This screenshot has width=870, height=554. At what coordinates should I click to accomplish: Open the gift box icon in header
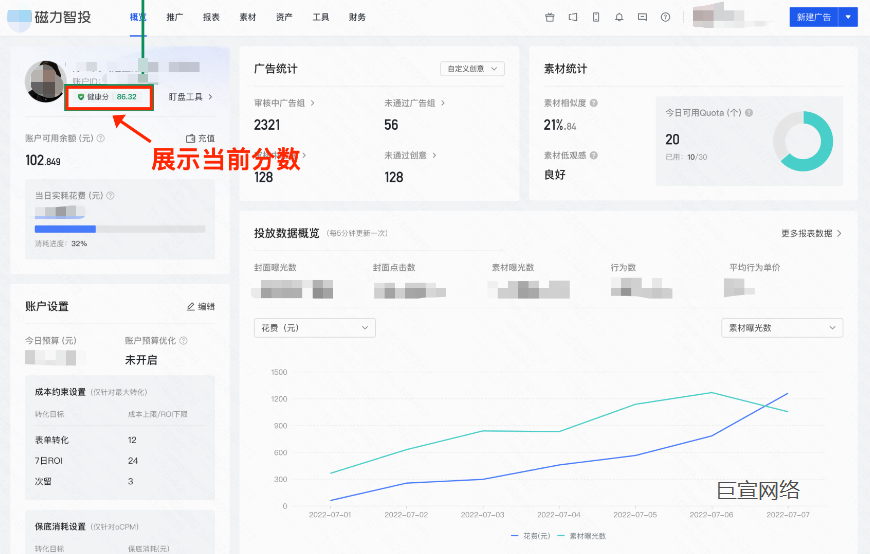[550, 17]
